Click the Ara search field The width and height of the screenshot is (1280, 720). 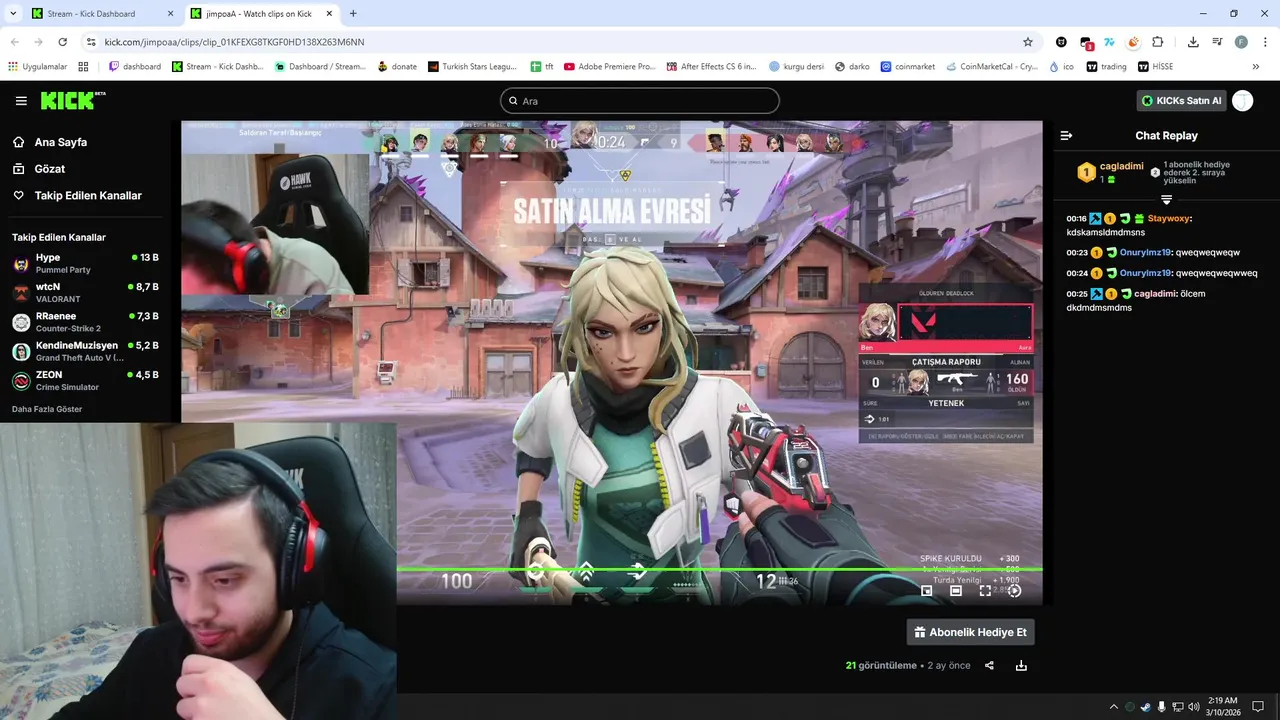[x=639, y=101]
